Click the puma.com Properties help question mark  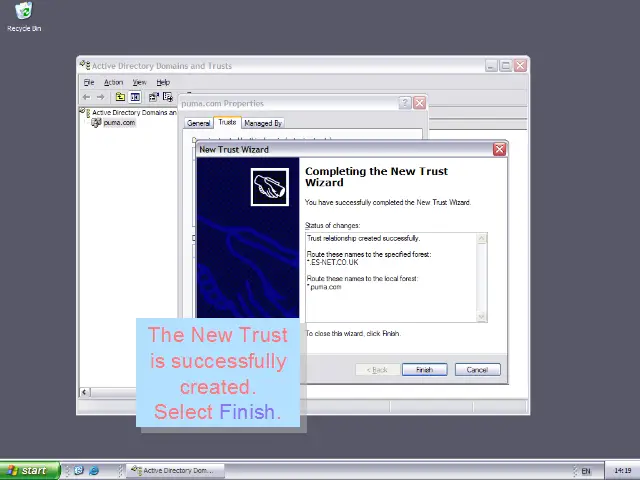coord(404,103)
